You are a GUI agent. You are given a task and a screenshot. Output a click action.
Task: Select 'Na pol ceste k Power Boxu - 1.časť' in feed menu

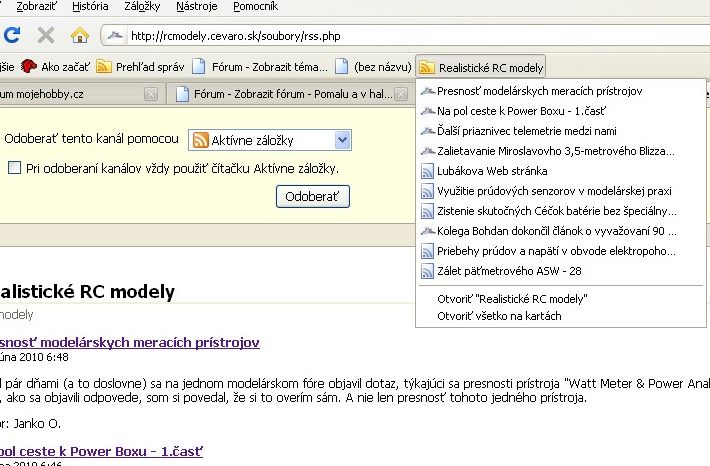[561, 111]
